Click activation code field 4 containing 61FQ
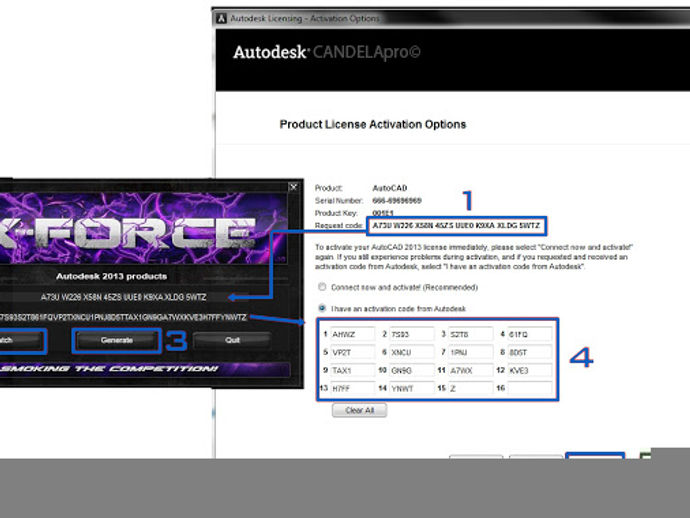Screen dimensions: 690x518 point(529,334)
